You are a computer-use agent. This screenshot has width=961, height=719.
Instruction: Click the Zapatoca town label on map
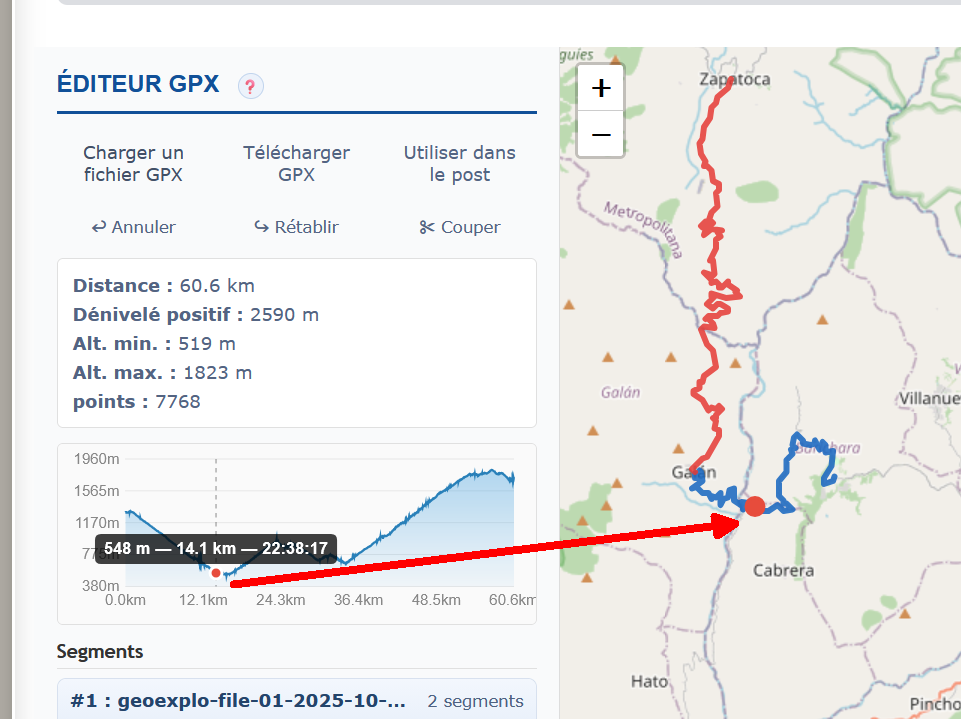click(734, 80)
